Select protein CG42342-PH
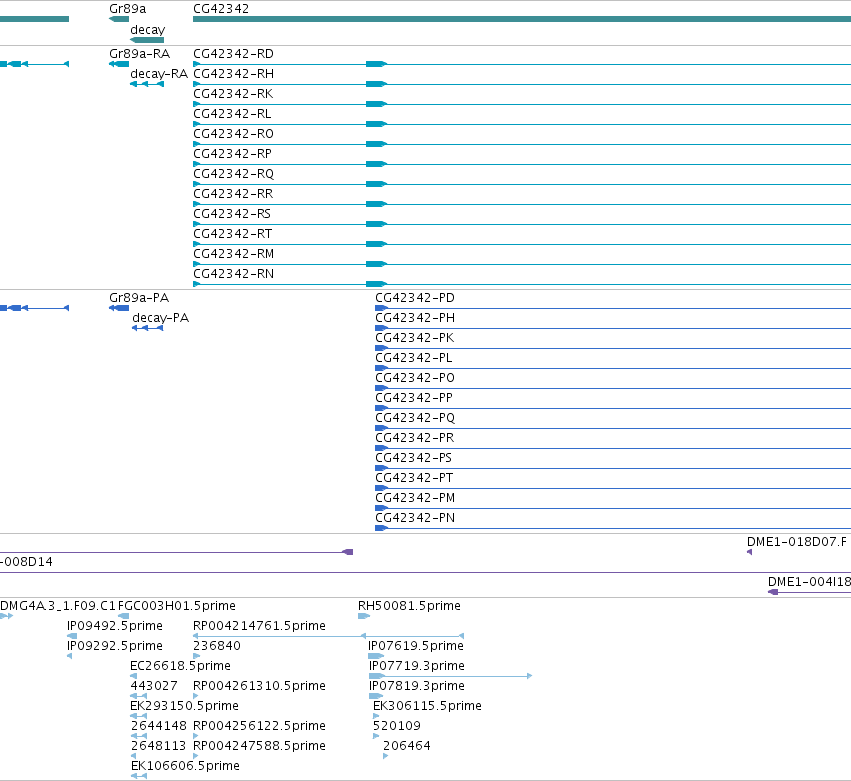 point(415,318)
